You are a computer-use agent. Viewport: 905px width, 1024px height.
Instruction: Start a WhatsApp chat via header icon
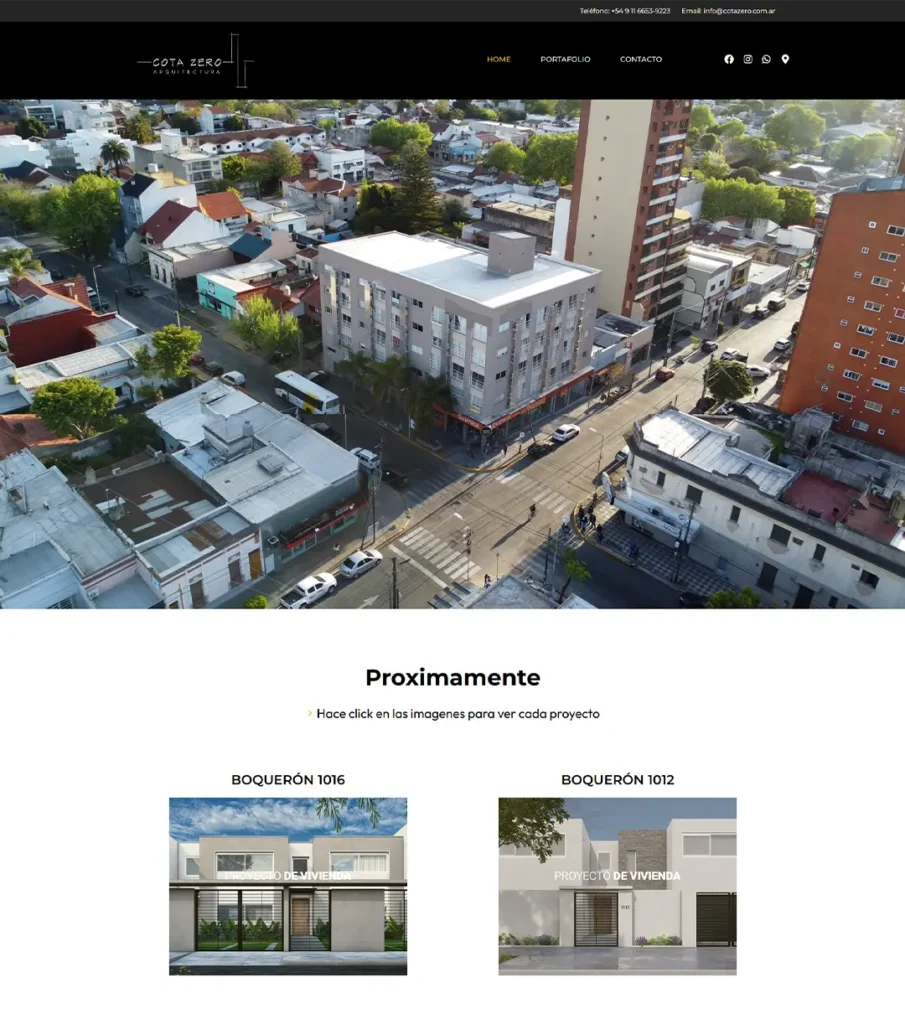766,59
